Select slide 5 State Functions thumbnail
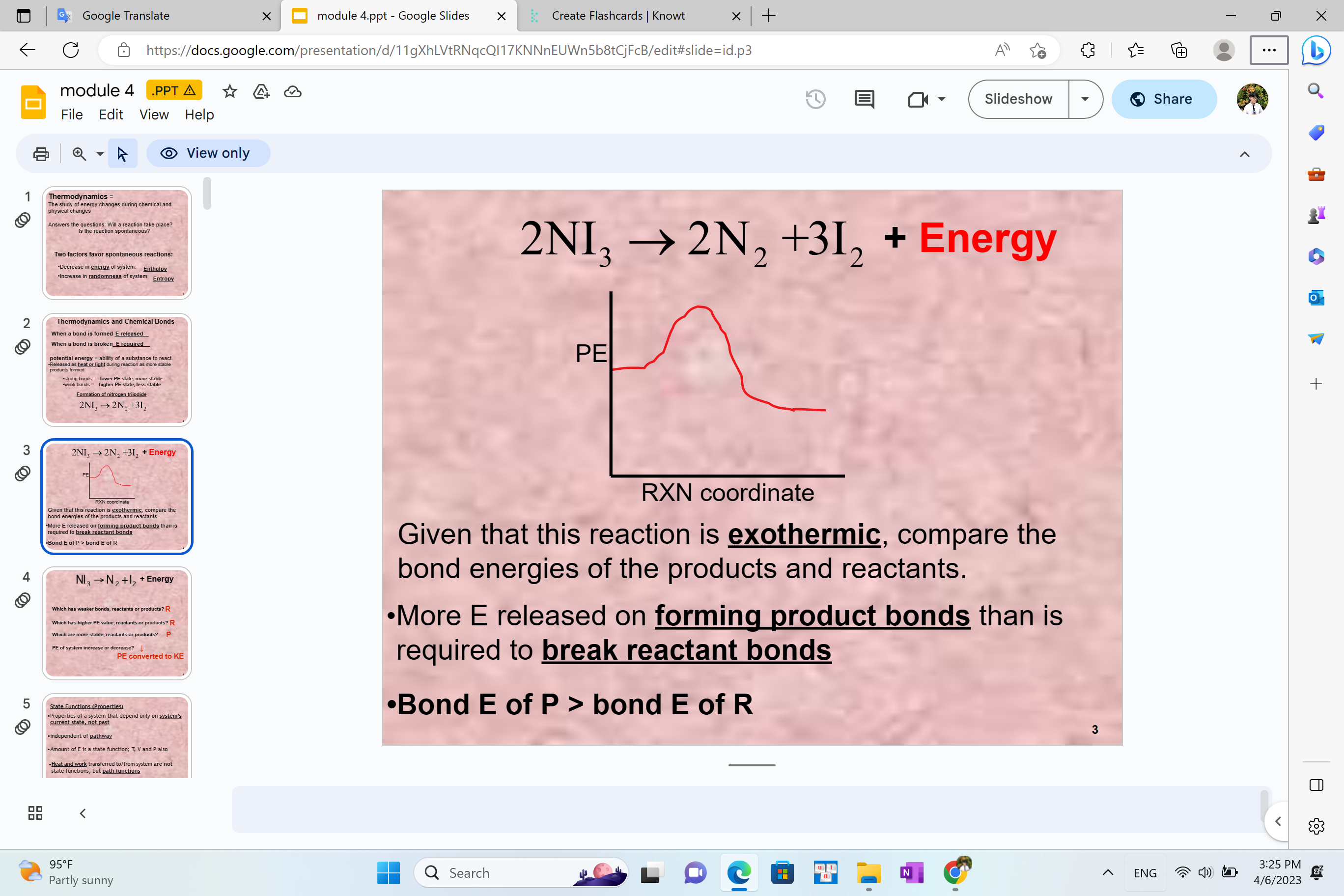 (116, 736)
